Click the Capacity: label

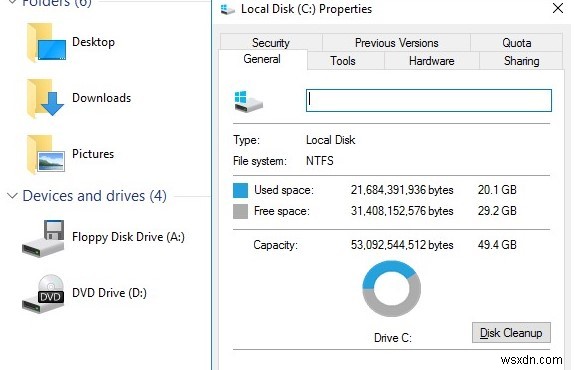275,245
